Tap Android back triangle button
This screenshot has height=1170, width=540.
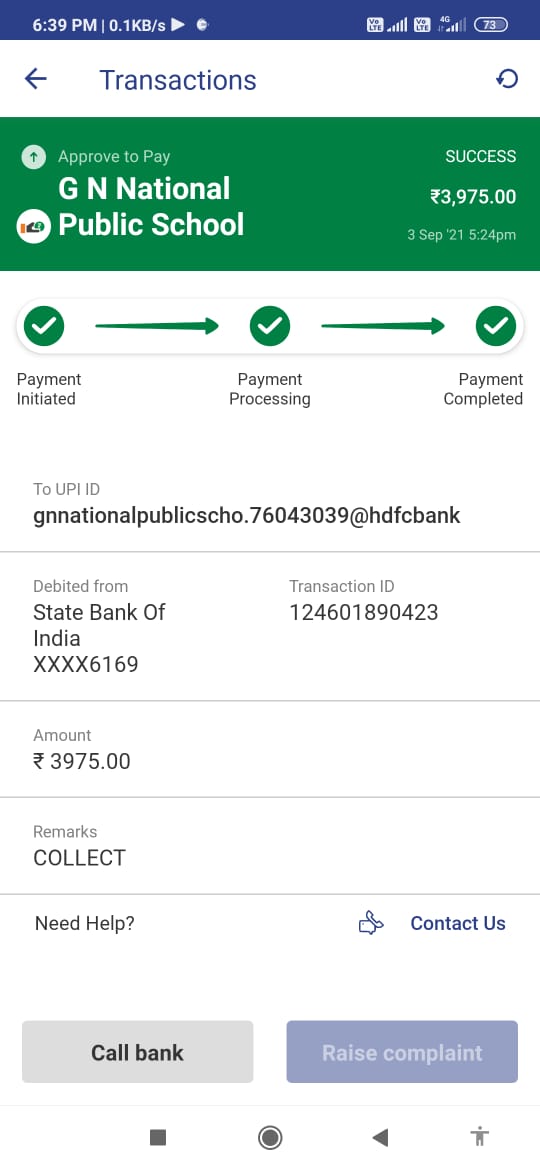pyautogui.click(x=380, y=1137)
